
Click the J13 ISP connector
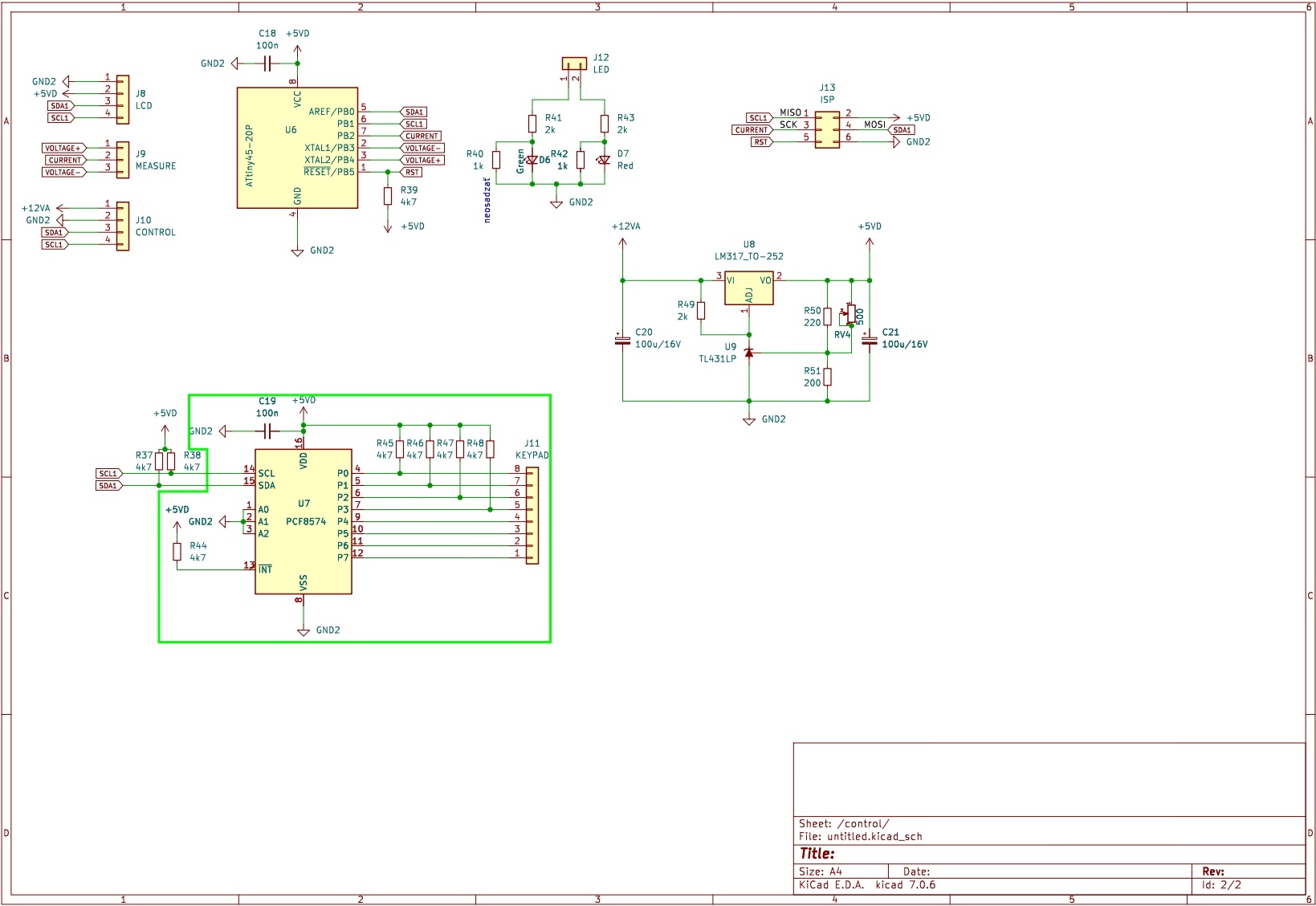tap(827, 129)
